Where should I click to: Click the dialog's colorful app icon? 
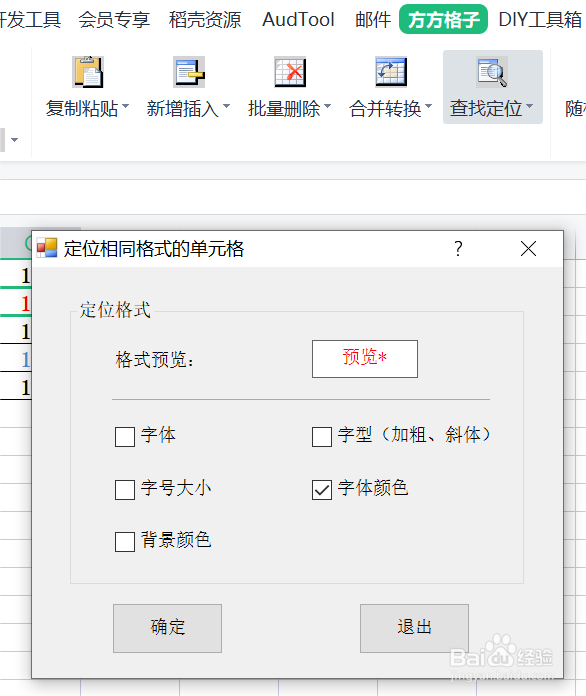[47, 248]
